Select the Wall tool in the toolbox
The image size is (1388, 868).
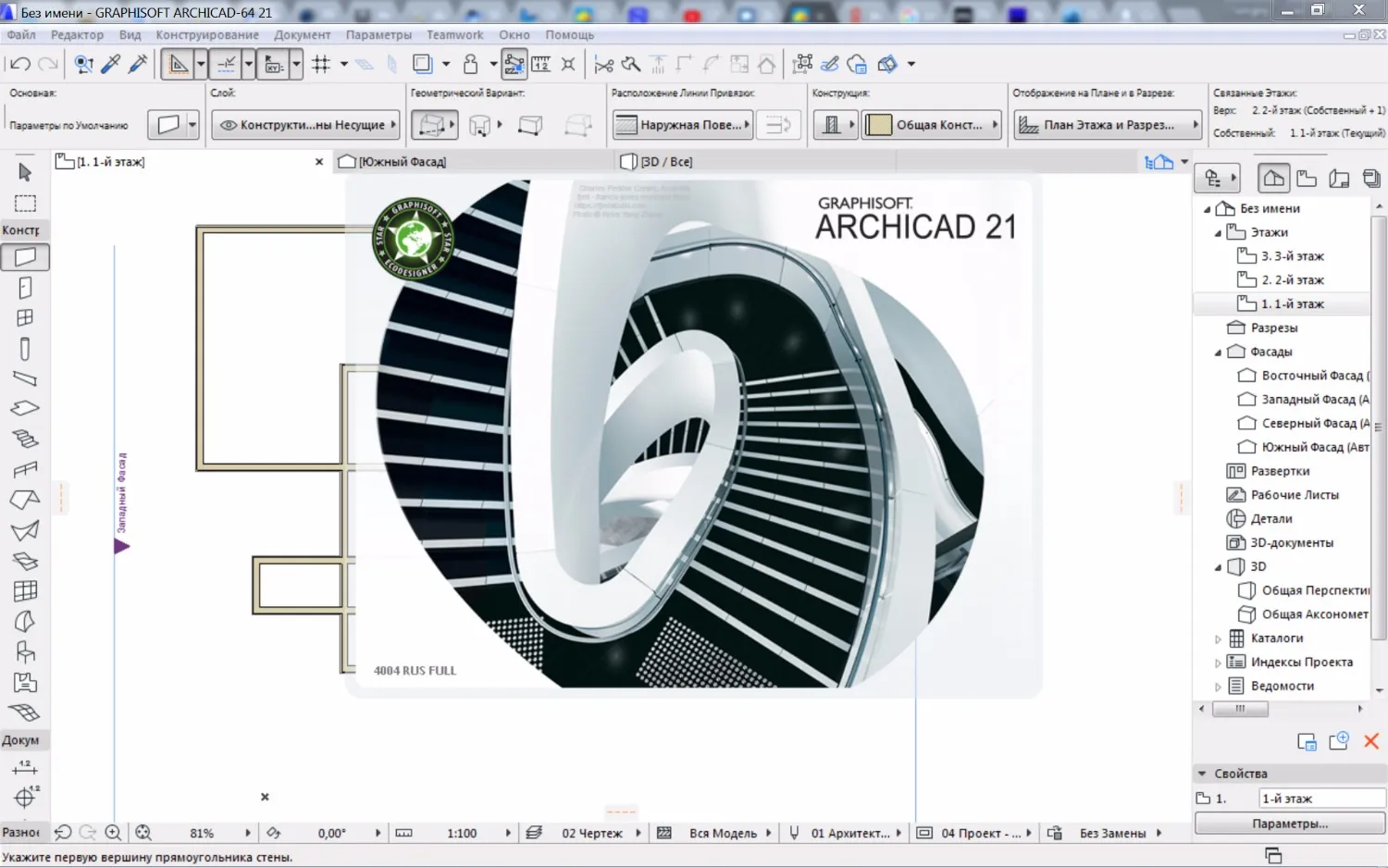[25, 257]
